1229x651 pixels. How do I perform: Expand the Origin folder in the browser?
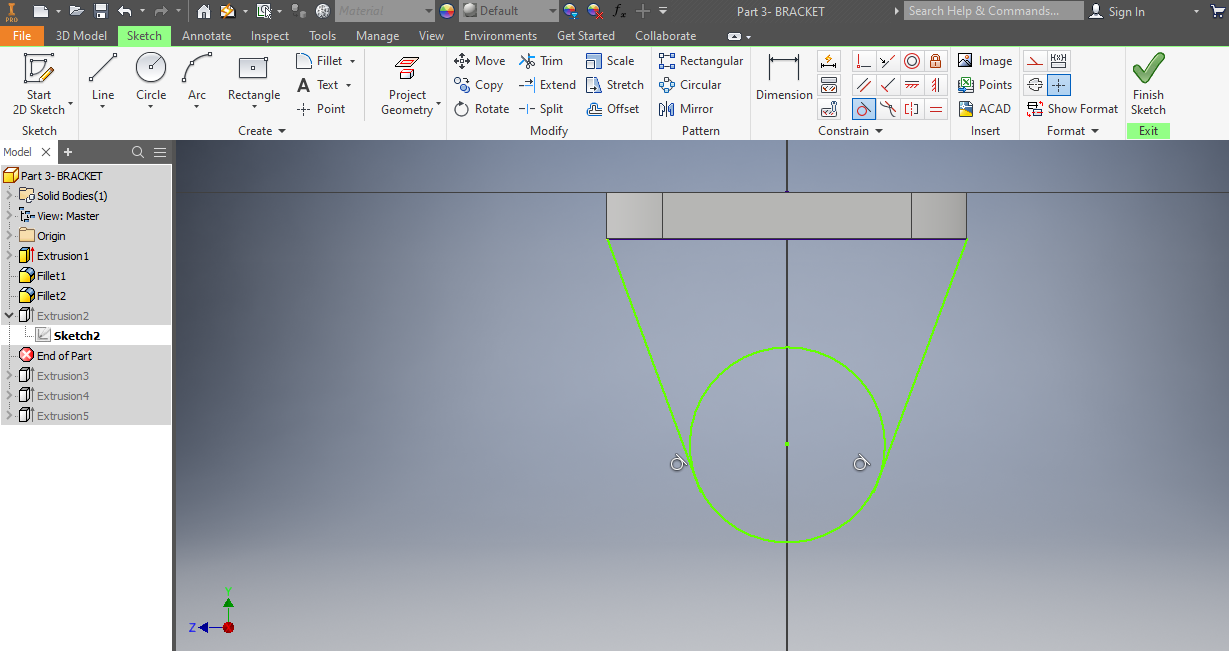pos(8,235)
